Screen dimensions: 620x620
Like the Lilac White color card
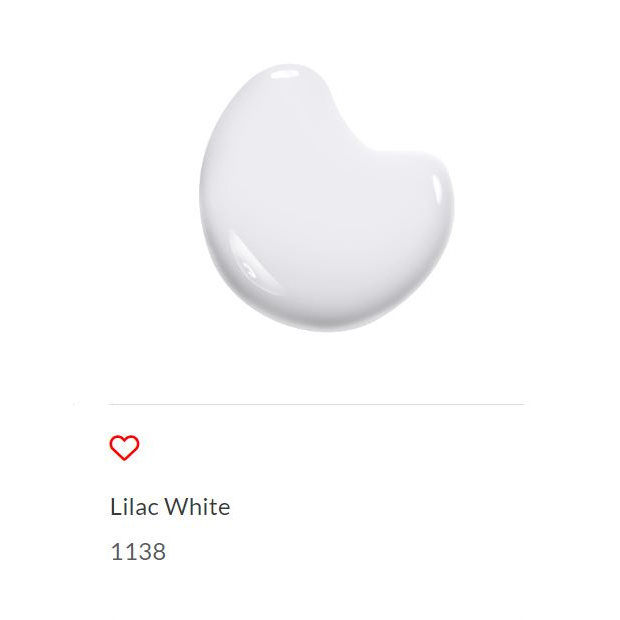coord(124,448)
